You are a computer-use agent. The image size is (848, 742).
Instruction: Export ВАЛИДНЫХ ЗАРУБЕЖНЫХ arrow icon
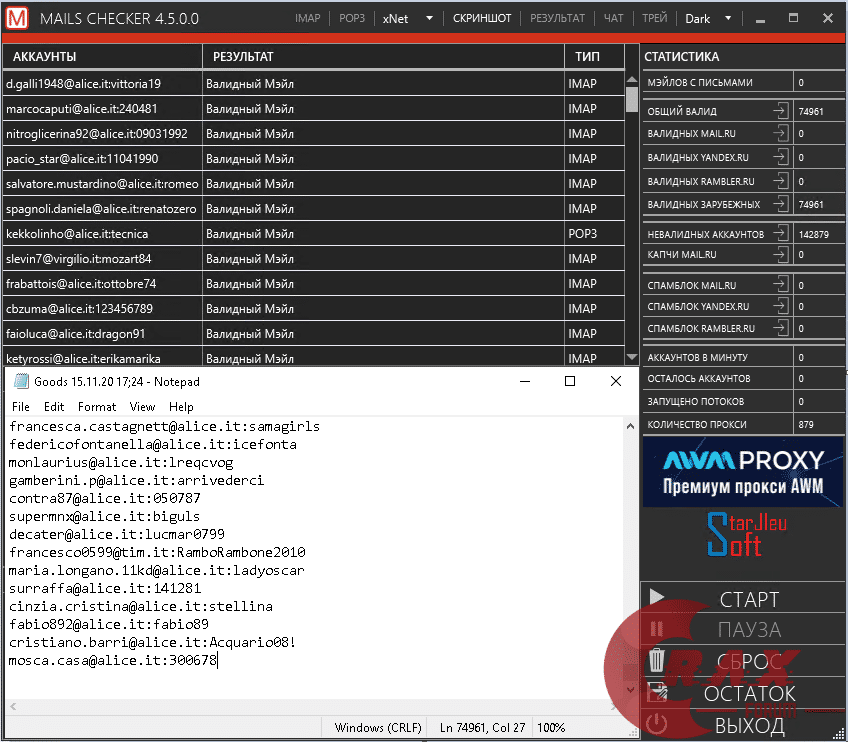780,204
